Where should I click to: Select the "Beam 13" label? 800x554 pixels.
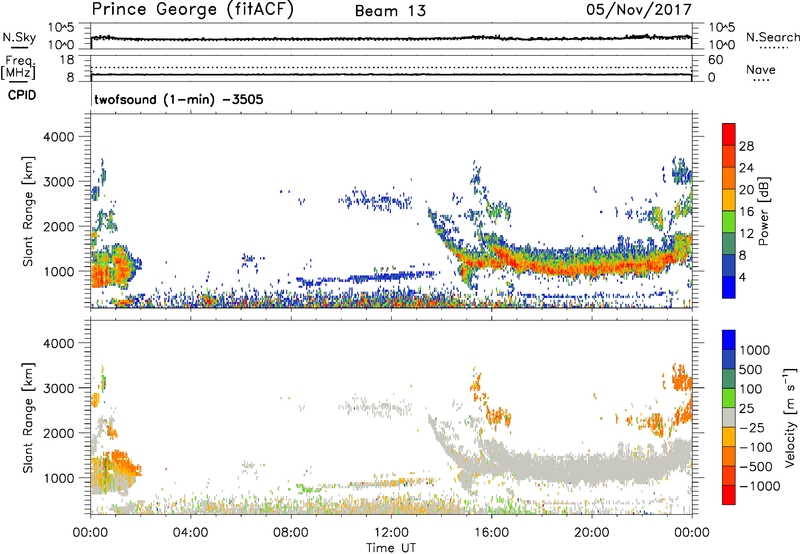click(390, 11)
